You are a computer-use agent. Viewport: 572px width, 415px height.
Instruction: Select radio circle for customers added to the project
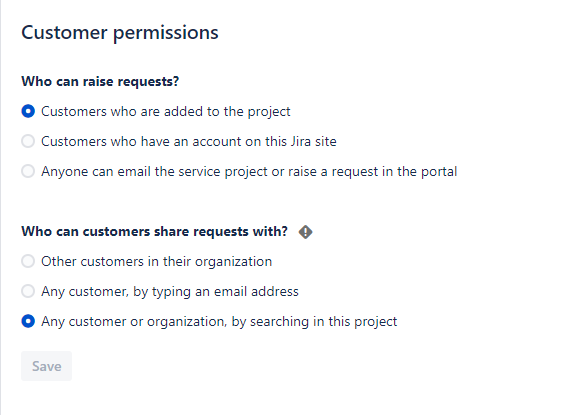tap(28, 111)
